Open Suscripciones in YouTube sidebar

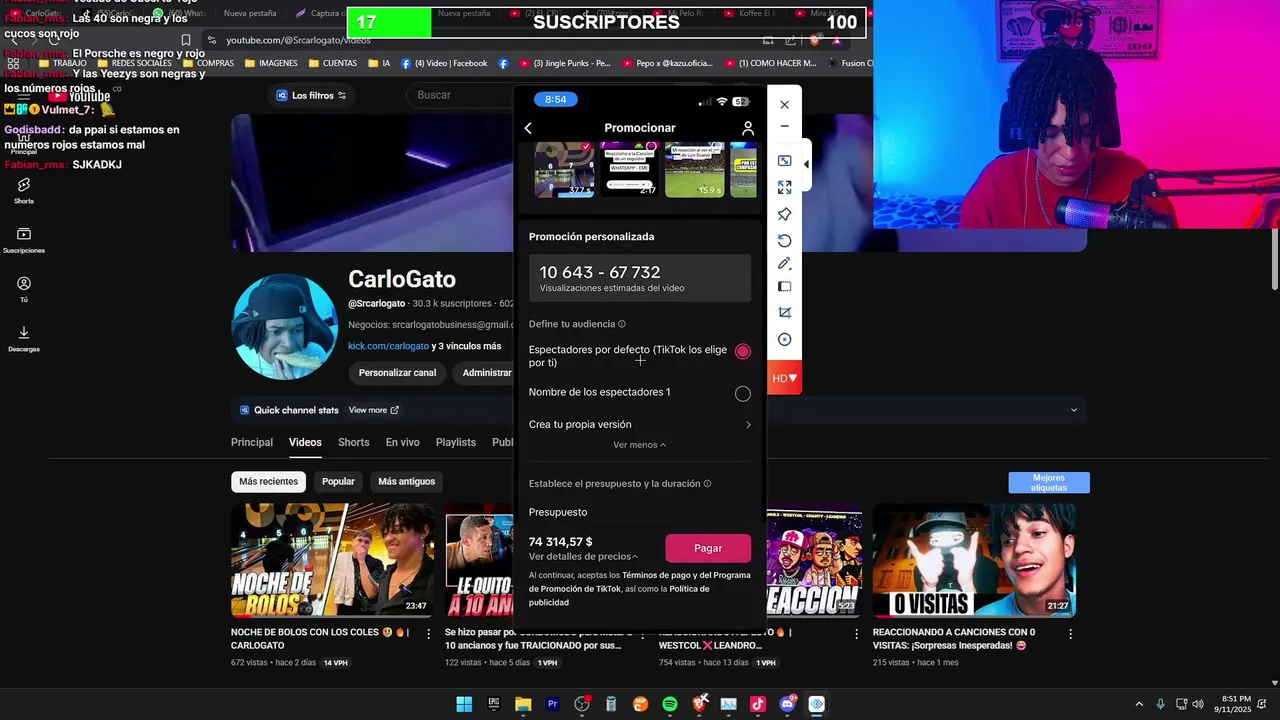click(x=24, y=240)
